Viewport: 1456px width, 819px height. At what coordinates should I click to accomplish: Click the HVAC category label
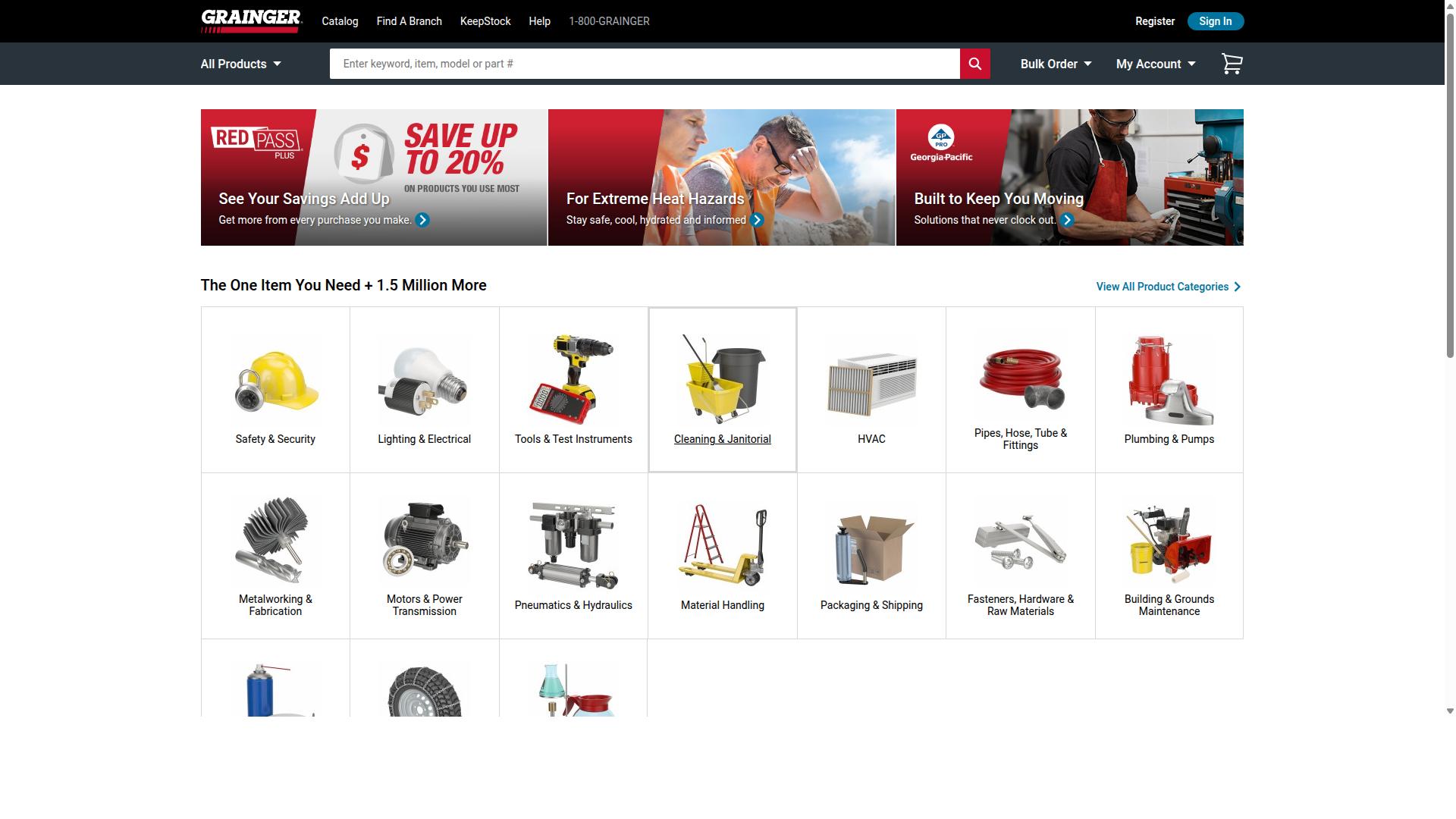(x=871, y=439)
